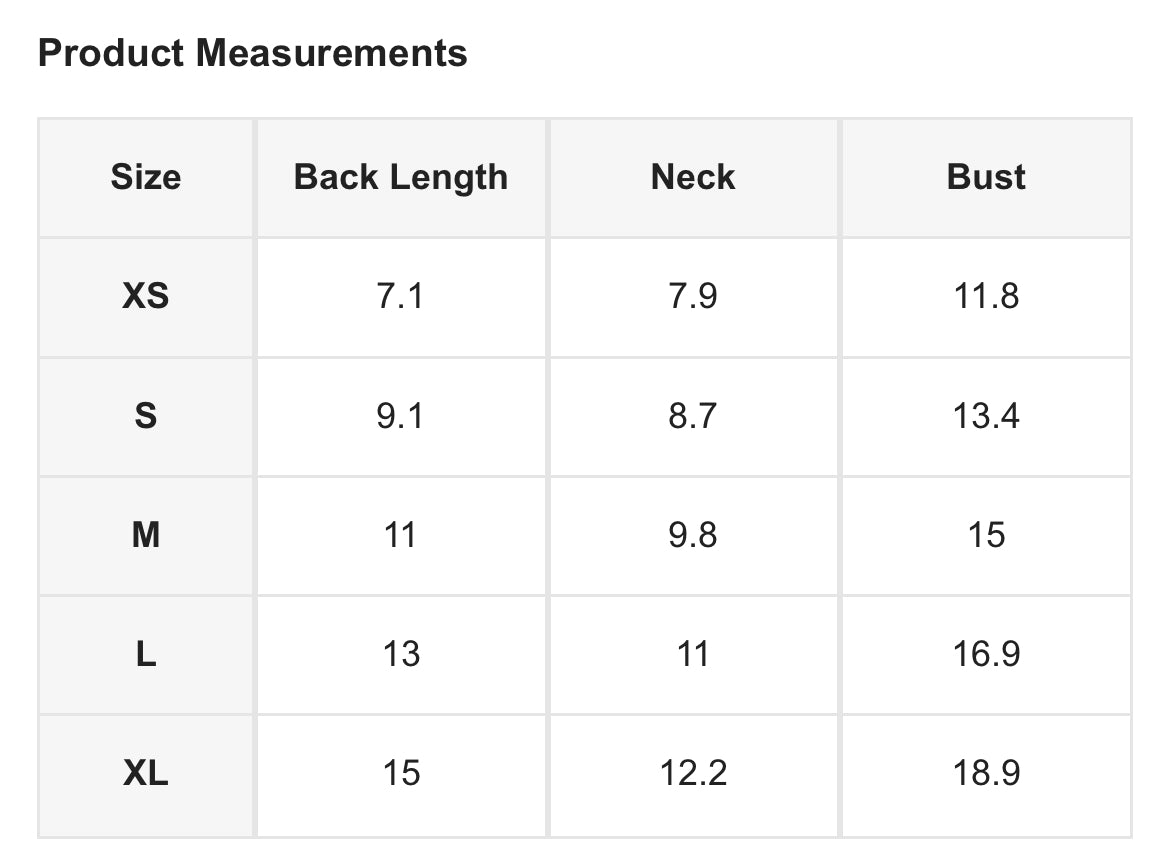
Task: Click the M neck value 9.8
Action: [x=693, y=535]
